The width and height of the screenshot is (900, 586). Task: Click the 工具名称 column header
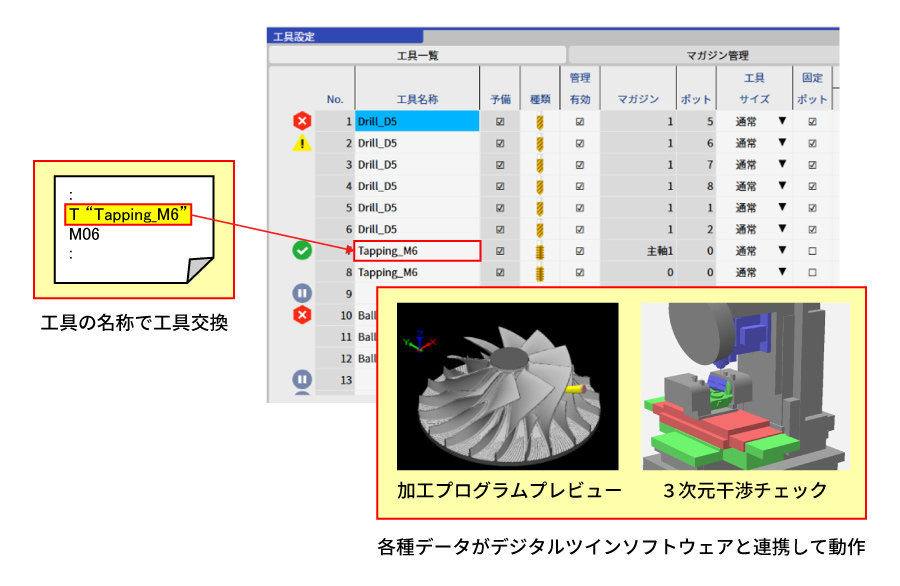(417, 99)
